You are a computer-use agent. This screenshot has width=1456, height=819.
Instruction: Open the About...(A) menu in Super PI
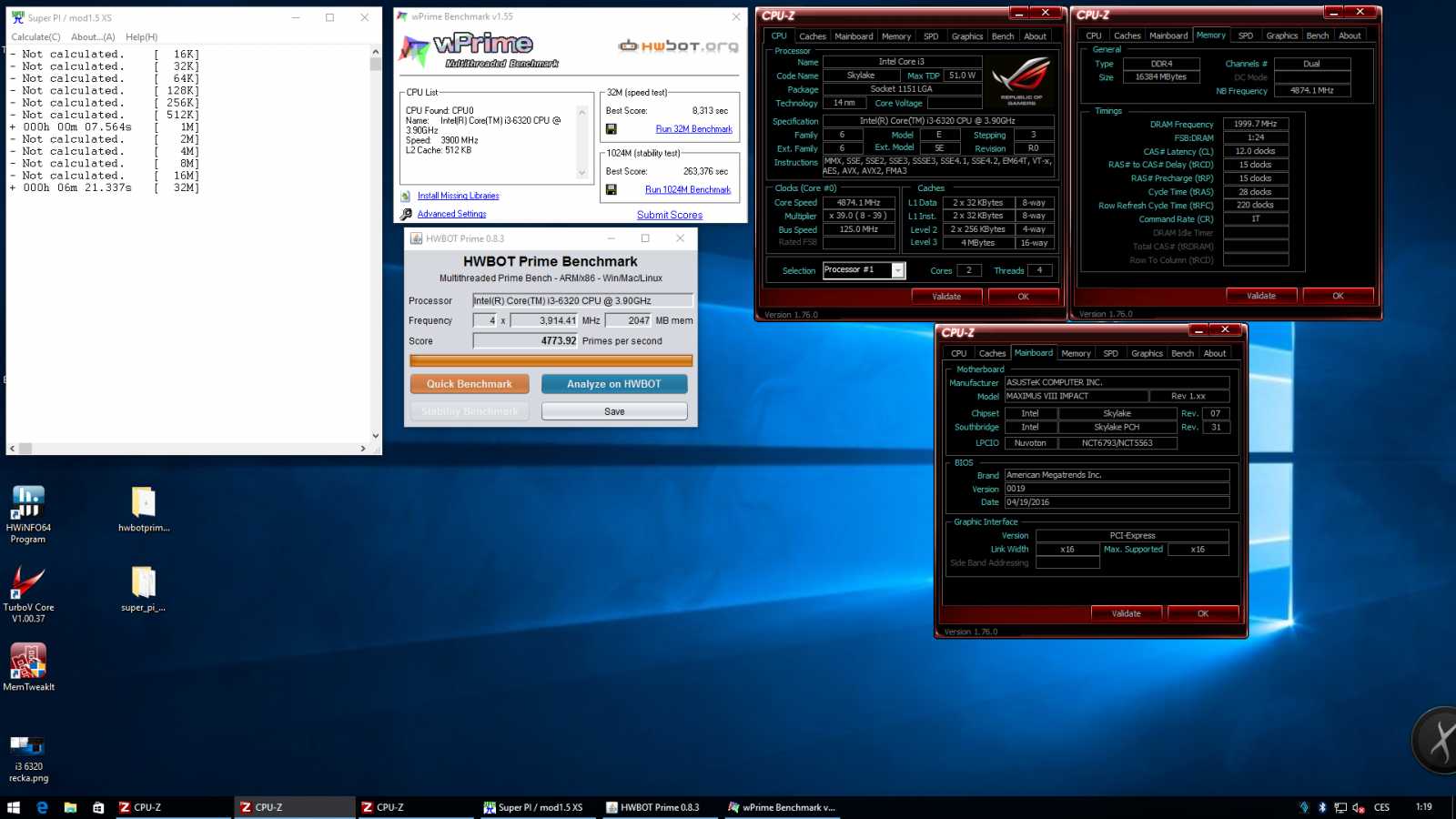tap(93, 37)
